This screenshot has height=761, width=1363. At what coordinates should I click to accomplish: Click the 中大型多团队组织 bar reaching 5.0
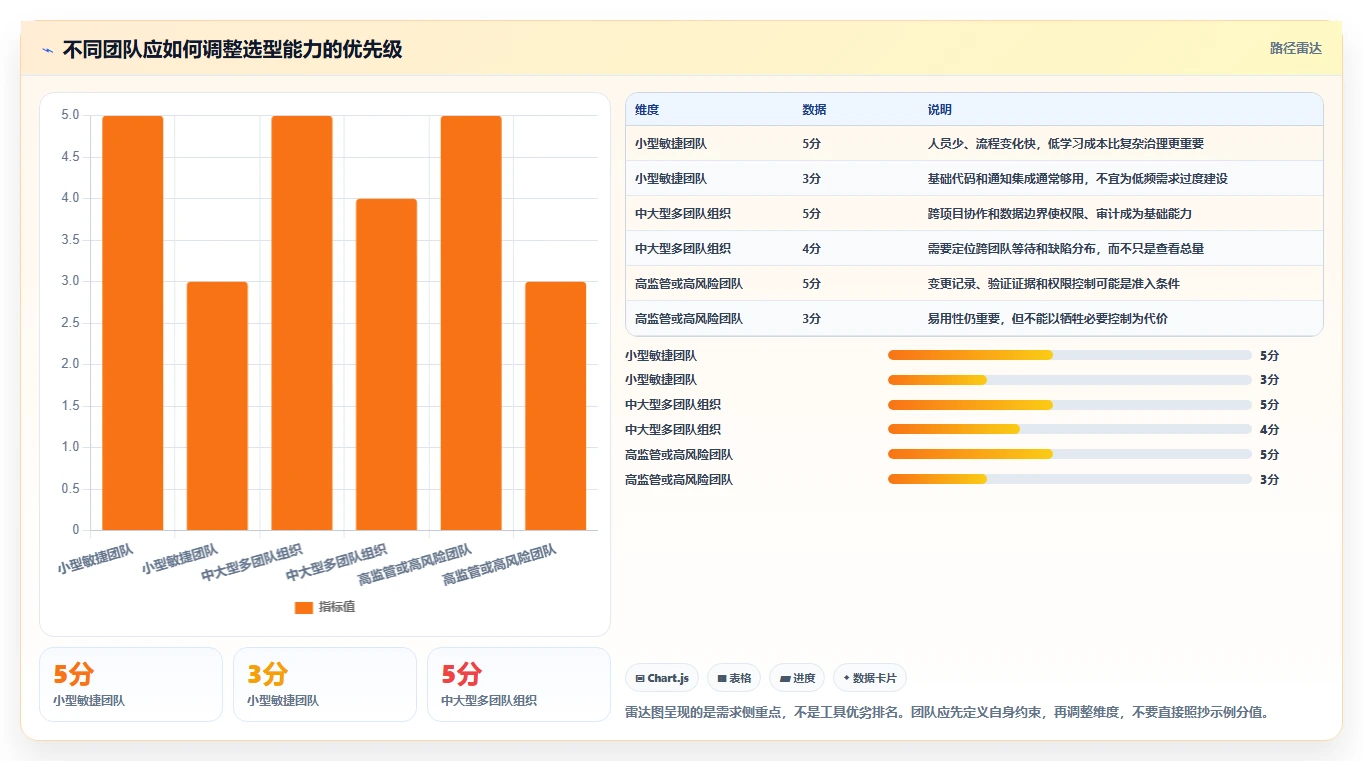[302, 323]
